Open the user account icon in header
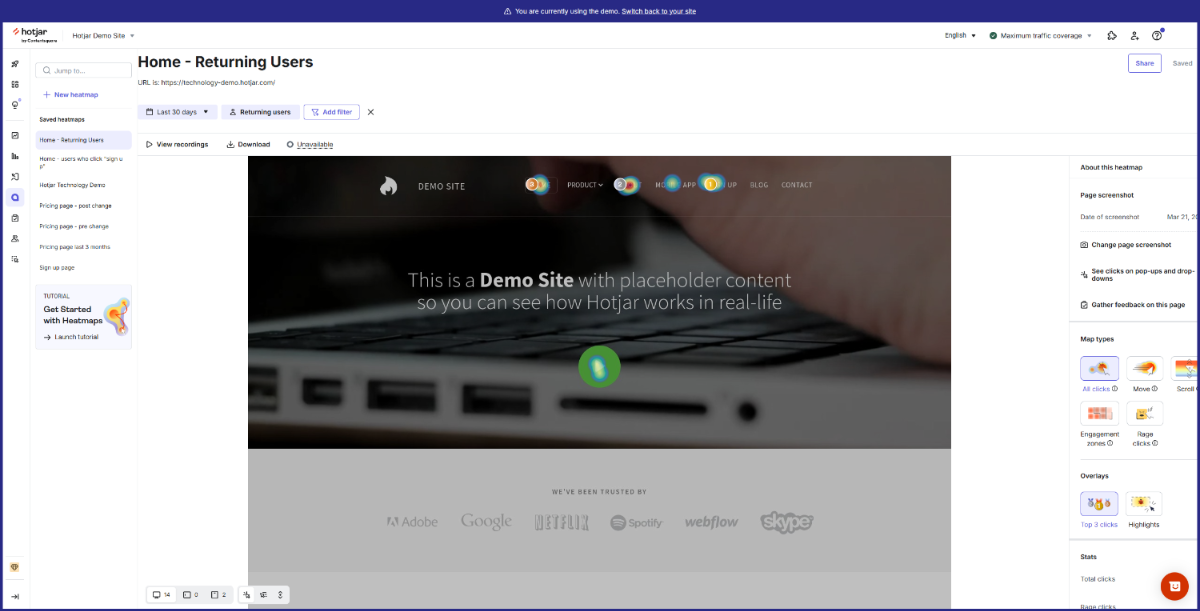 tap(1135, 35)
